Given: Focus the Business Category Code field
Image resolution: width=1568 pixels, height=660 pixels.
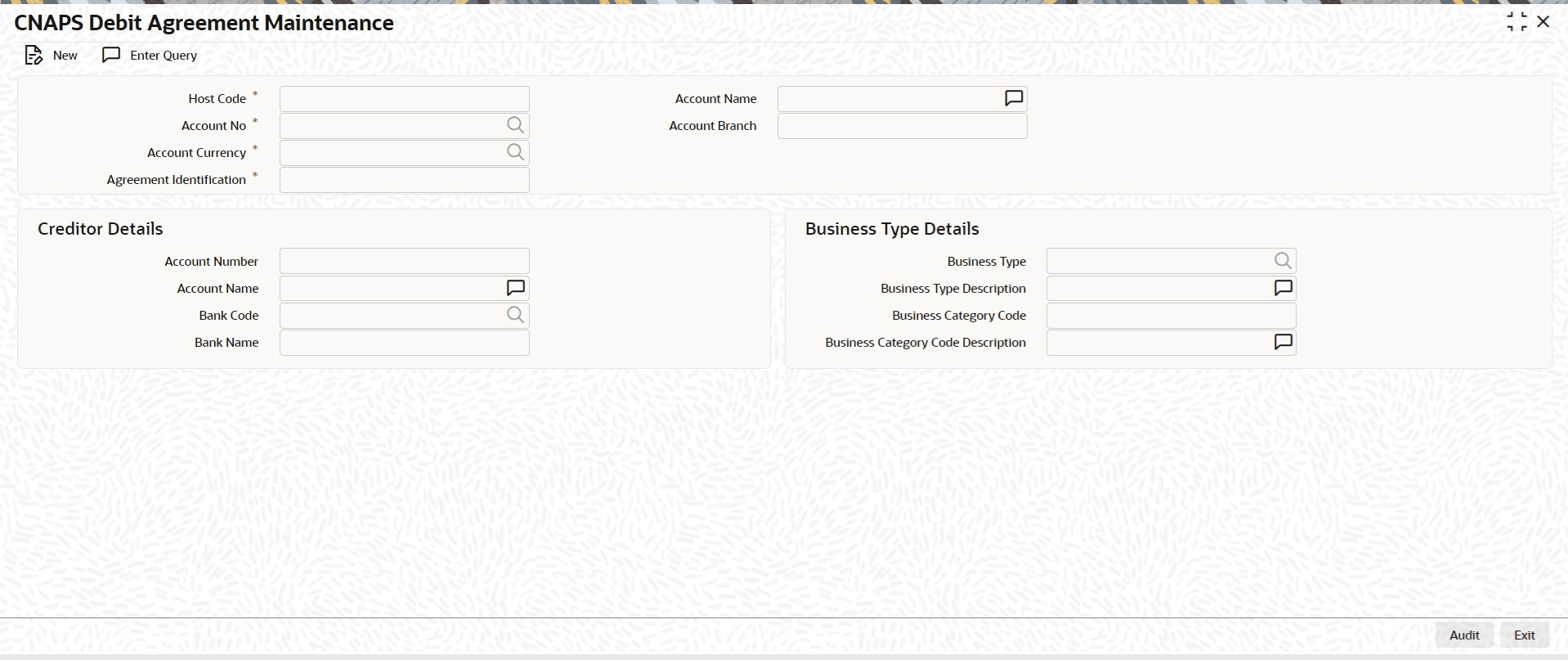Looking at the screenshot, I should click(1172, 316).
